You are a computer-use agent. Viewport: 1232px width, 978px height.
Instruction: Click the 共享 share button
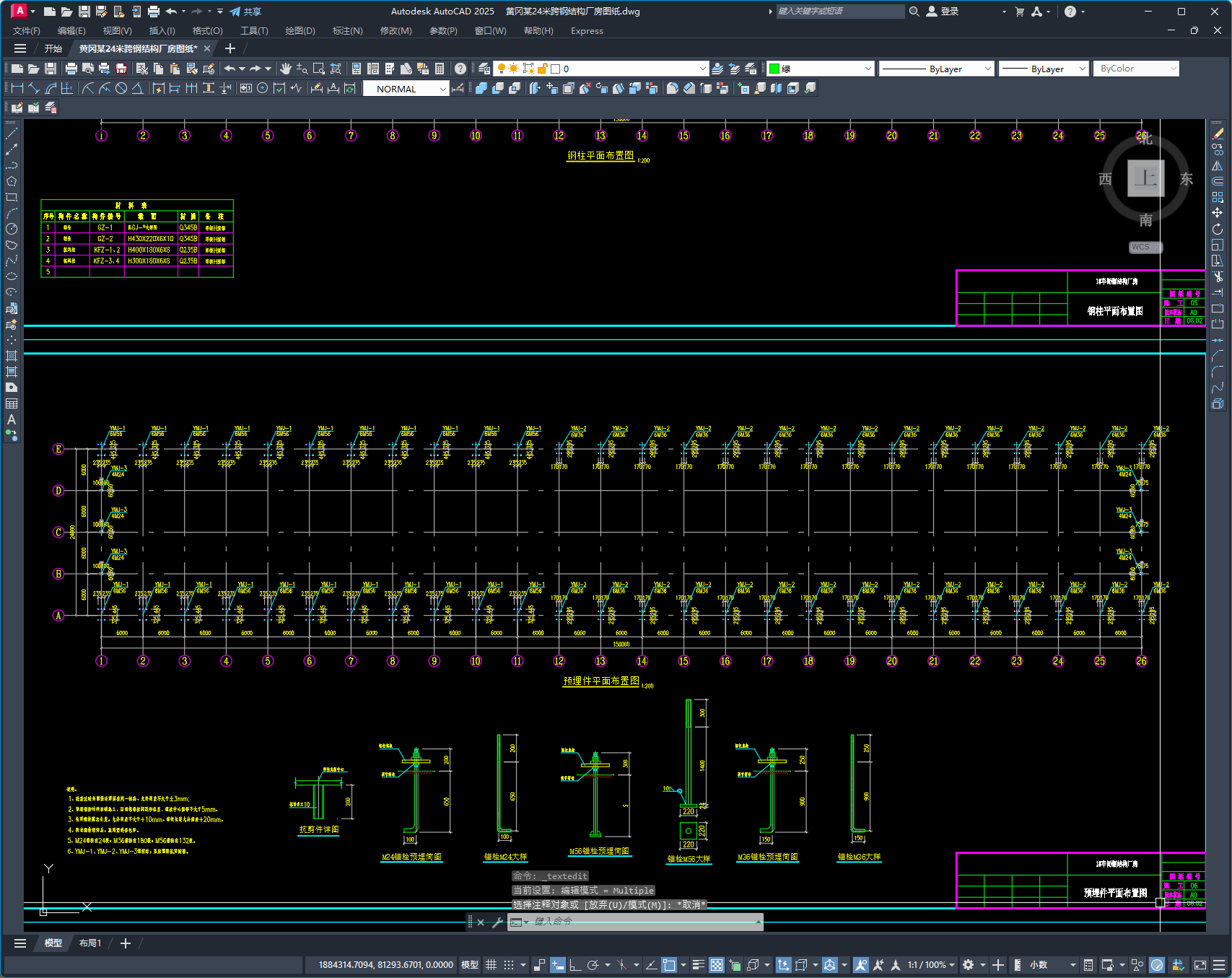pos(245,12)
